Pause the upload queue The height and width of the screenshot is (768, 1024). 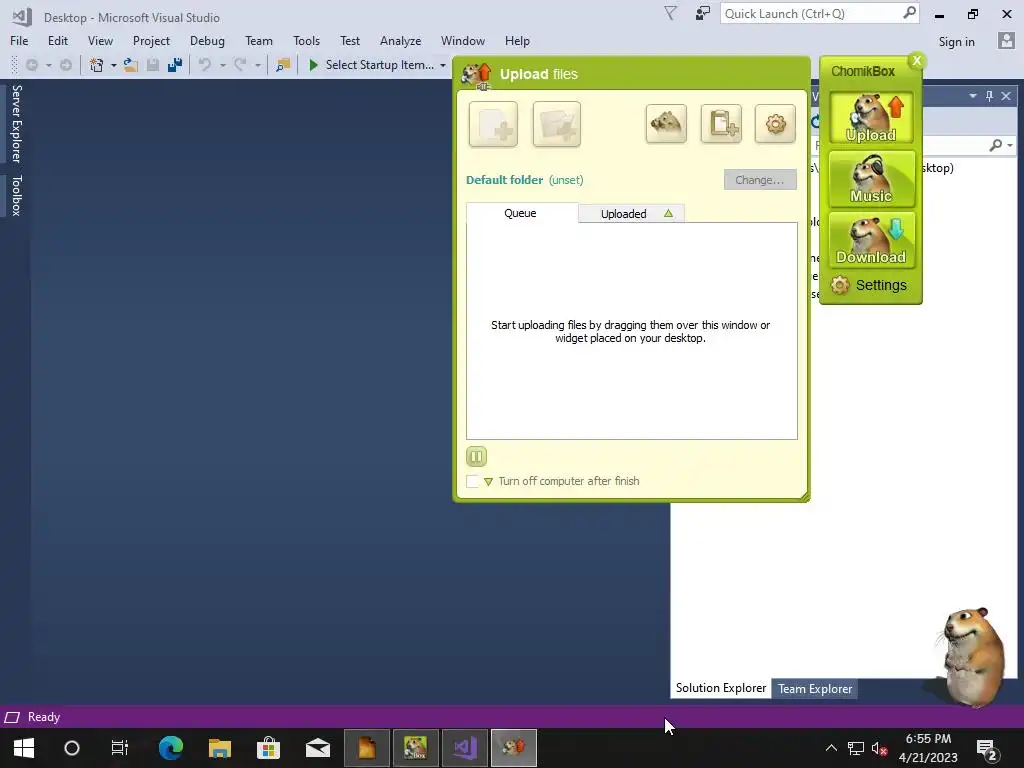point(476,456)
